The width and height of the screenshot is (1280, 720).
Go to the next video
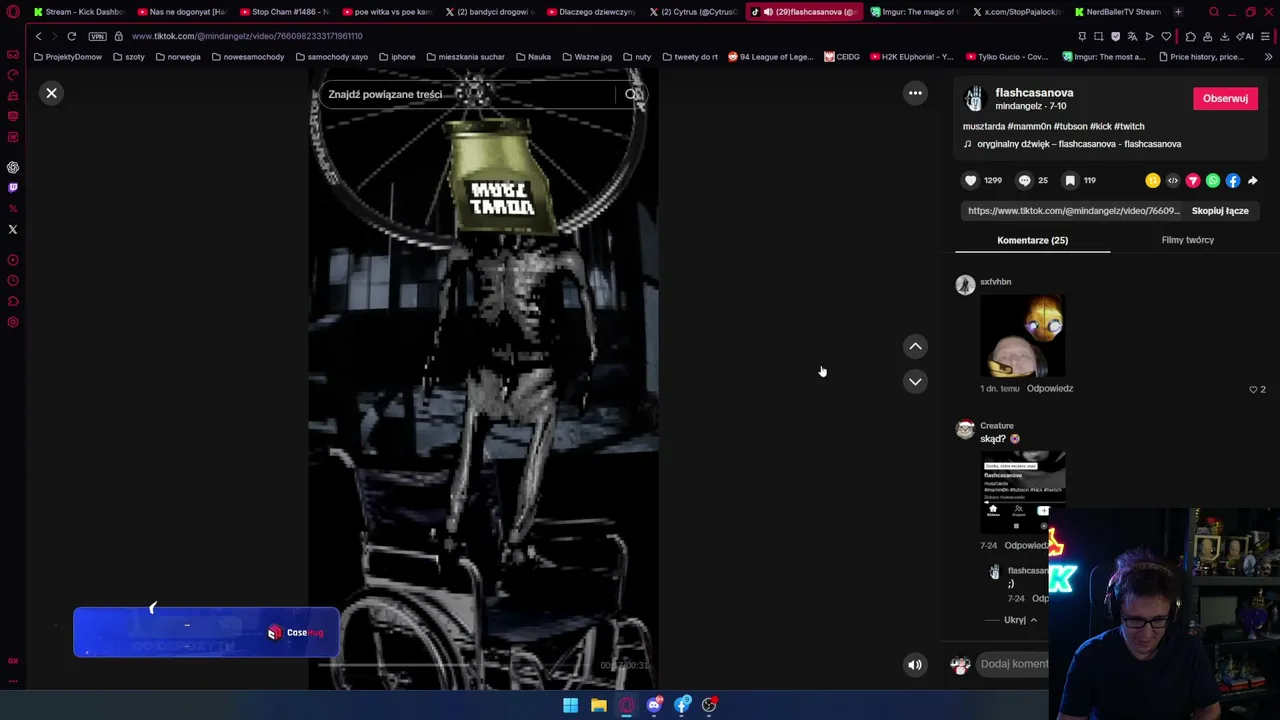915,381
